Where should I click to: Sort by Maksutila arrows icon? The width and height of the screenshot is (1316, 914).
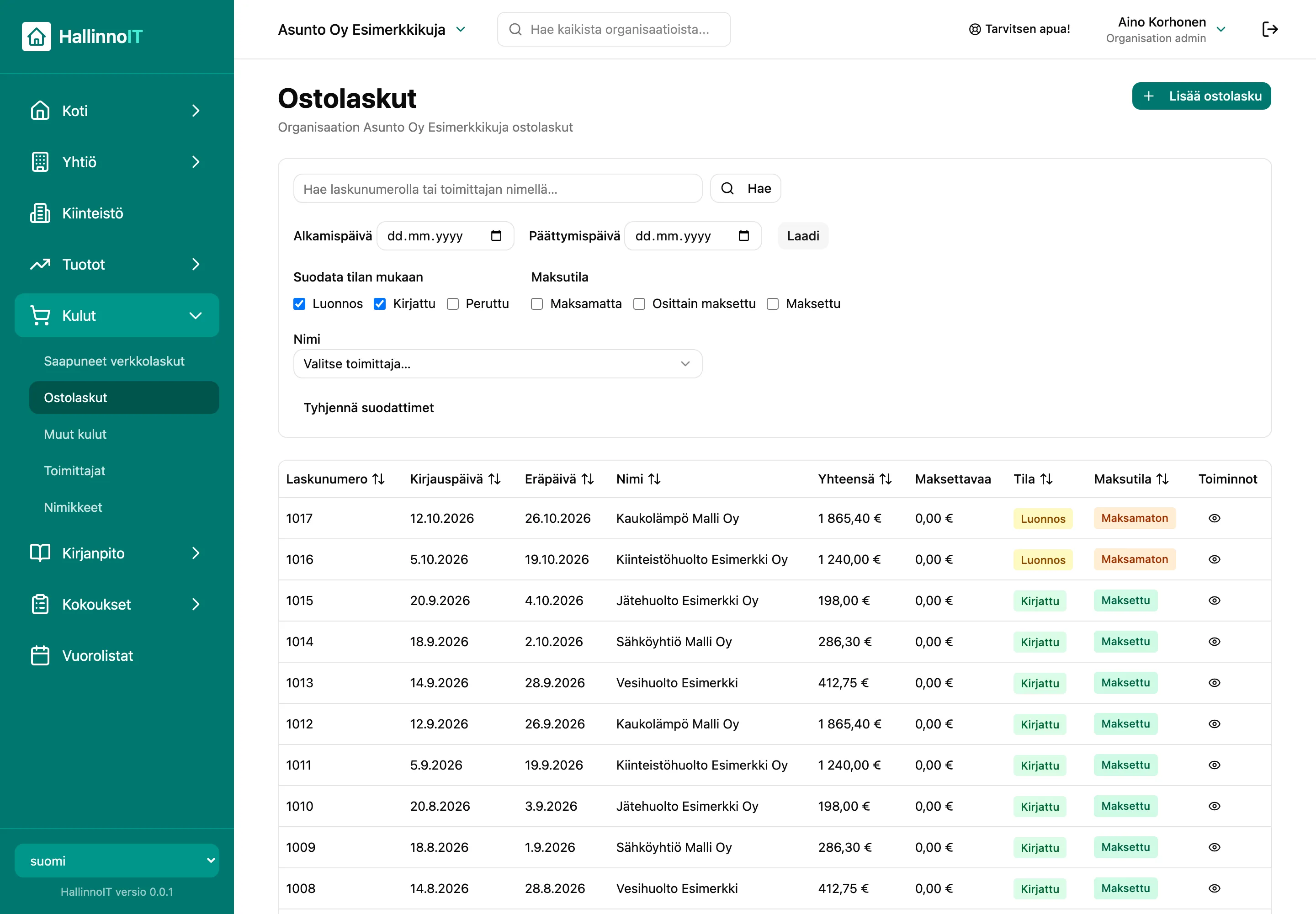tap(1162, 479)
